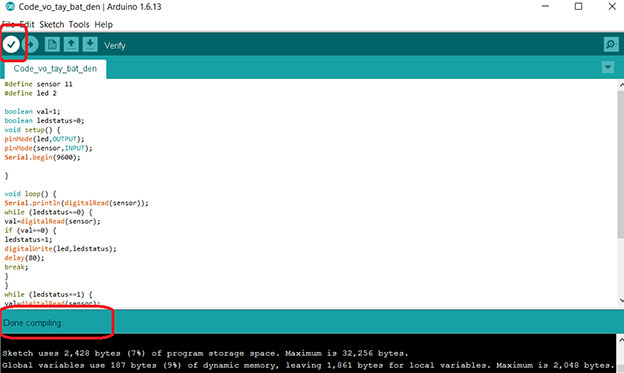The width and height of the screenshot is (624, 373).
Task: Click console scrollbar up arrow
Action: click(x=621, y=340)
